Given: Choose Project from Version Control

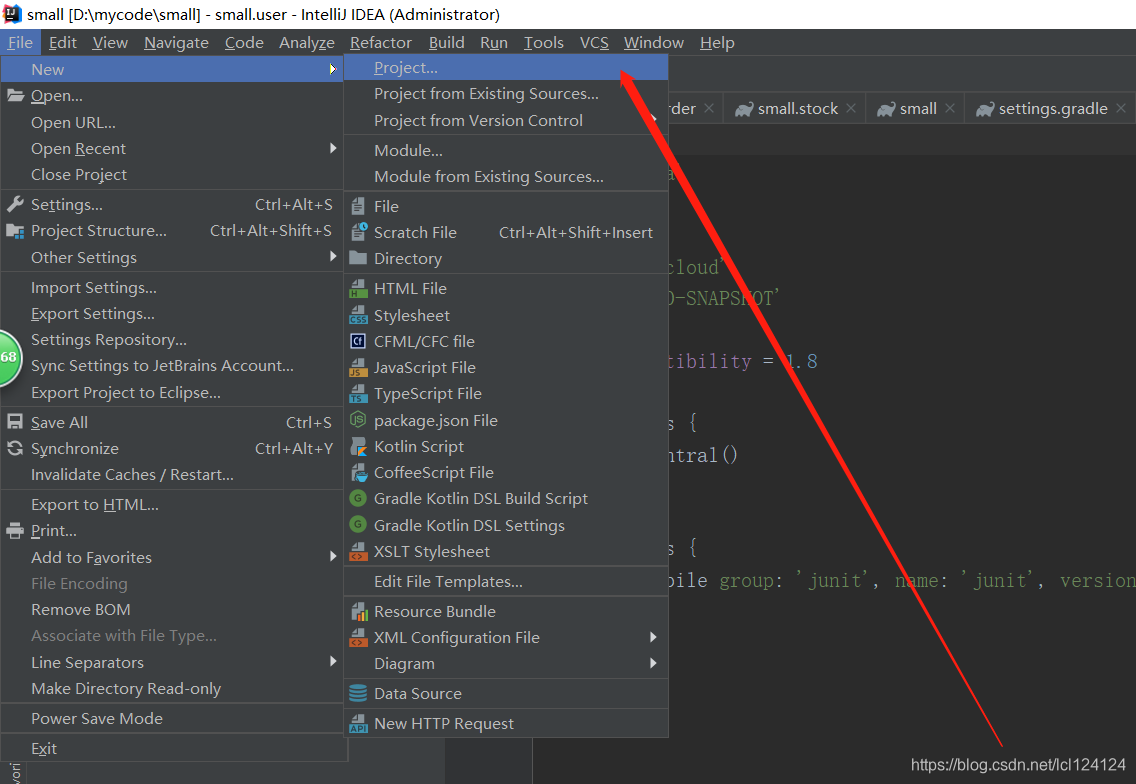Looking at the screenshot, I should [x=506, y=120].
